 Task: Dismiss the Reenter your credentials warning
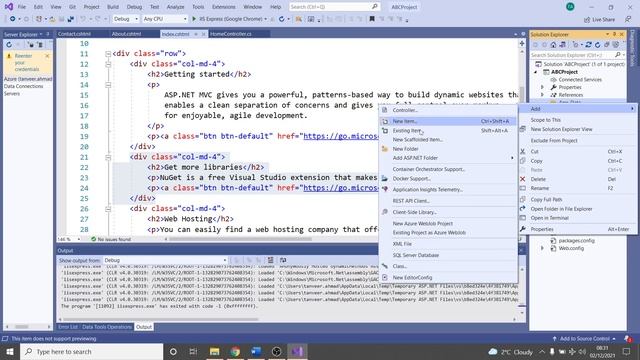47,56
